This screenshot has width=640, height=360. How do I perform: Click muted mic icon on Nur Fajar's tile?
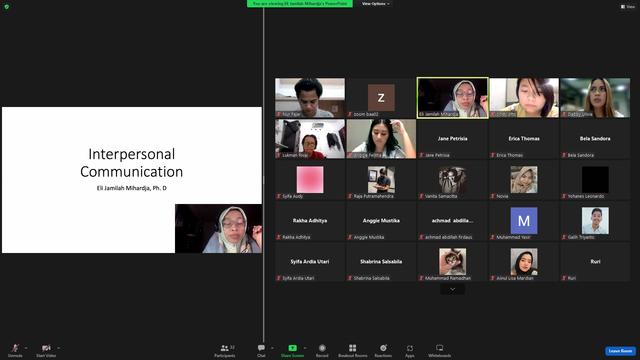(x=279, y=114)
